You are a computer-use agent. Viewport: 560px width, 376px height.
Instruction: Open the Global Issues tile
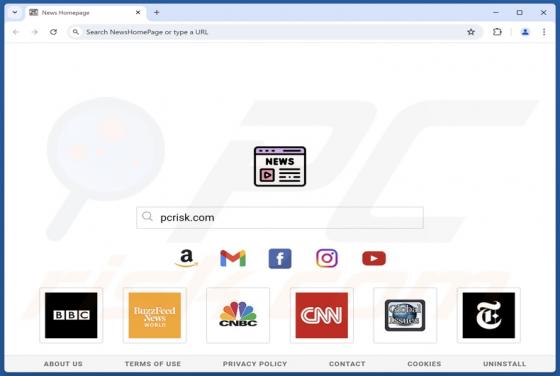(405, 315)
